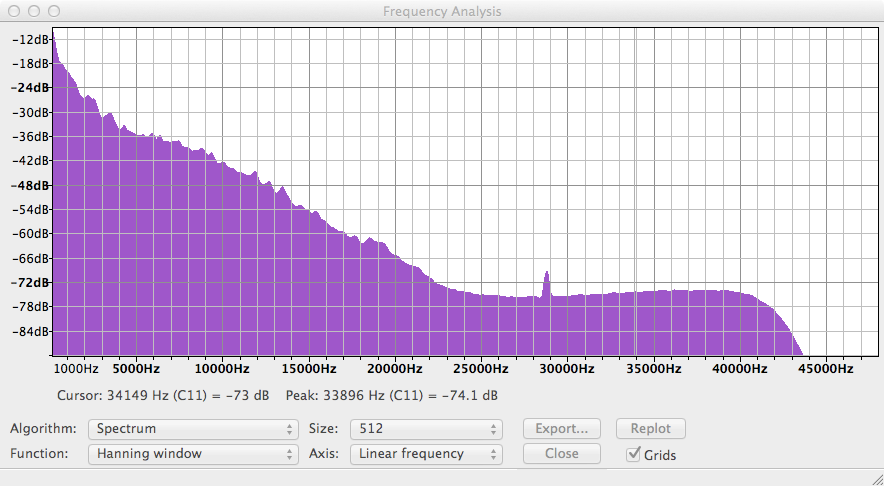Click the -72dB axis label
This screenshot has width=884, height=486.
[x=30, y=282]
